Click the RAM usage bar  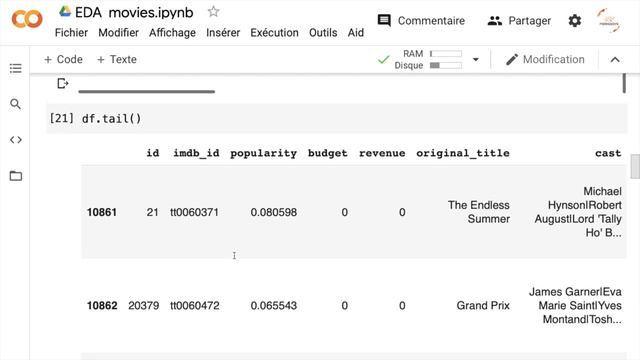pyautogui.click(x=446, y=53)
